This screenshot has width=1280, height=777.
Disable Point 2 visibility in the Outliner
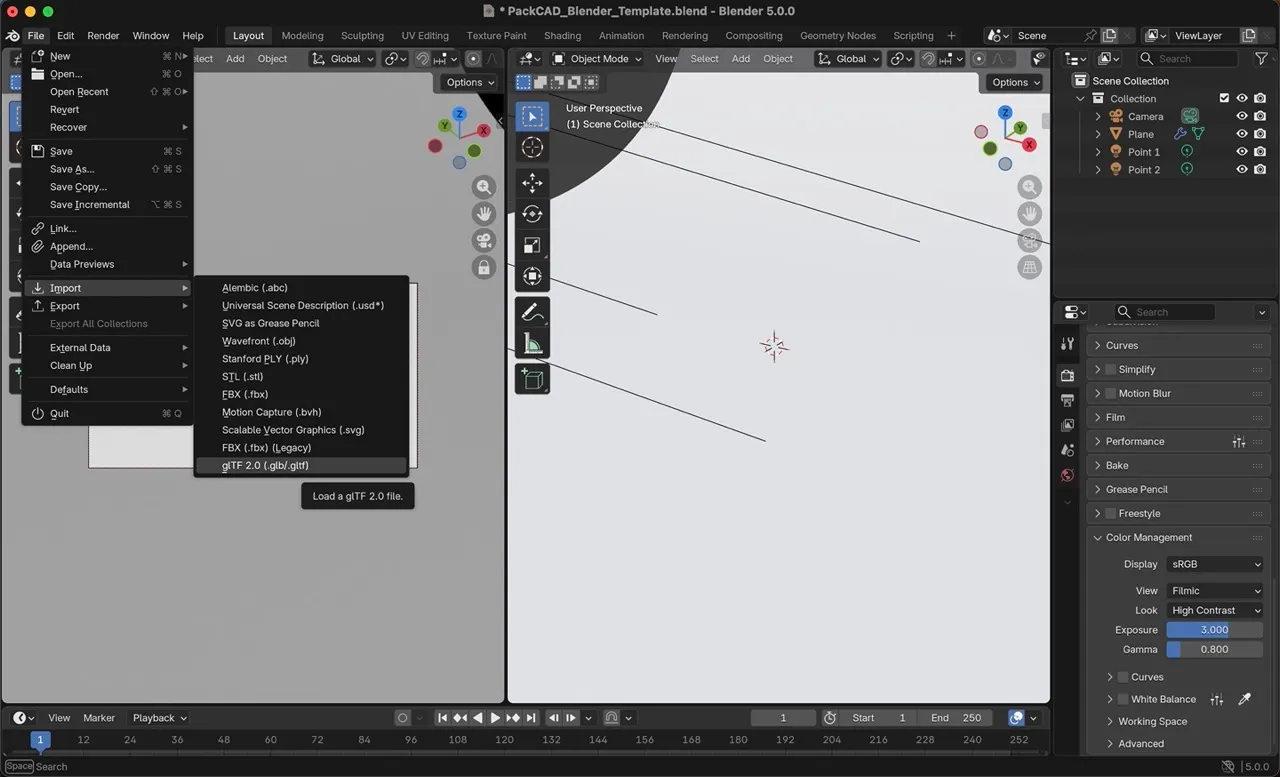(x=1240, y=169)
